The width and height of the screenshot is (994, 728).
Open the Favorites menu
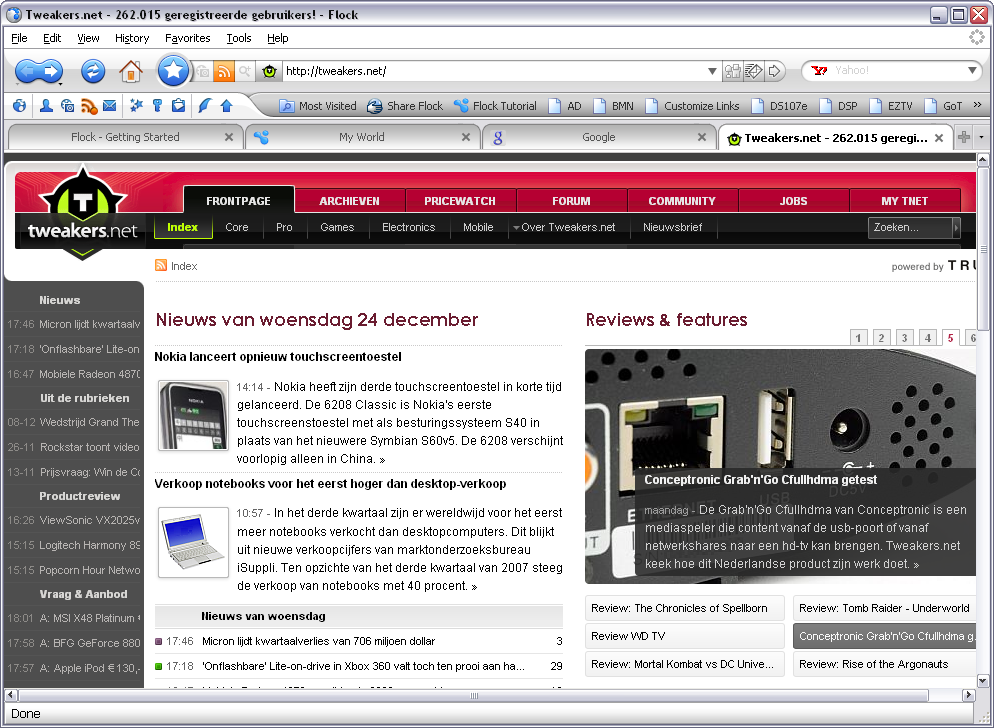click(x=188, y=38)
